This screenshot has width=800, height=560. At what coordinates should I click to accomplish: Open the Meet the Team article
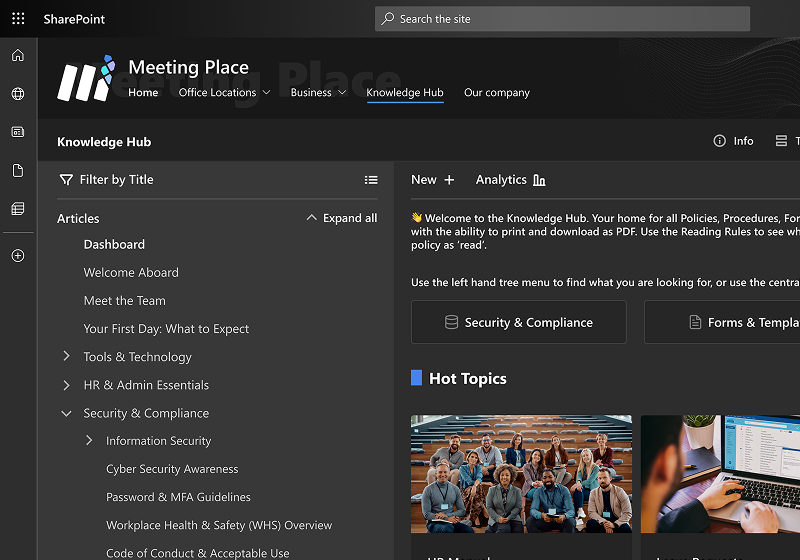(124, 300)
